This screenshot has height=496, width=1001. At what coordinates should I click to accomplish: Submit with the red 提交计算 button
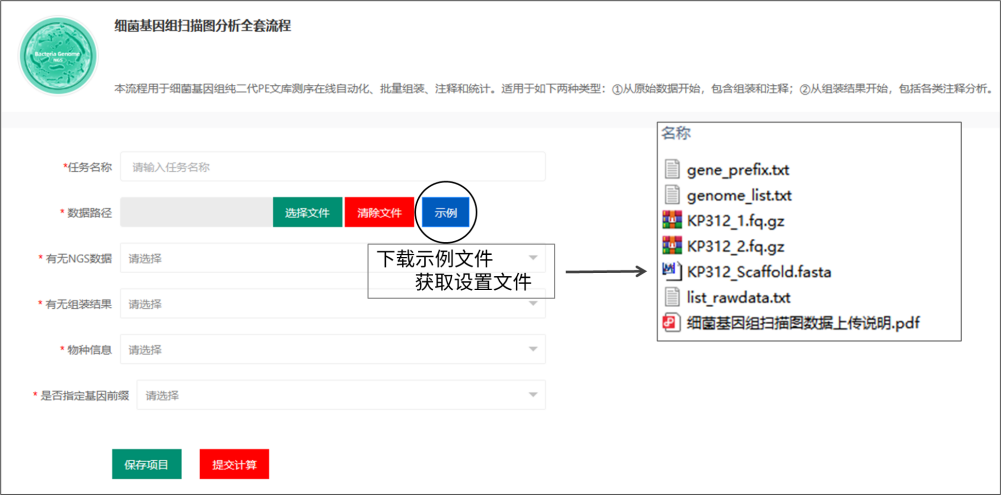pyautogui.click(x=234, y=465)
